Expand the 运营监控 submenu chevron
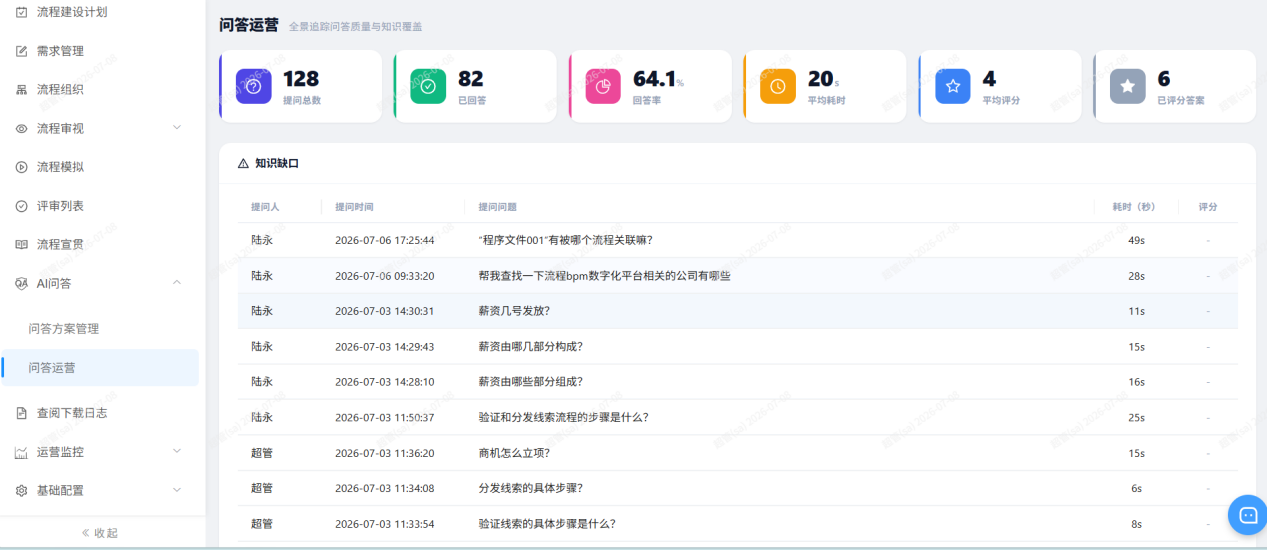1267x550 pixels. pos(177,452)
